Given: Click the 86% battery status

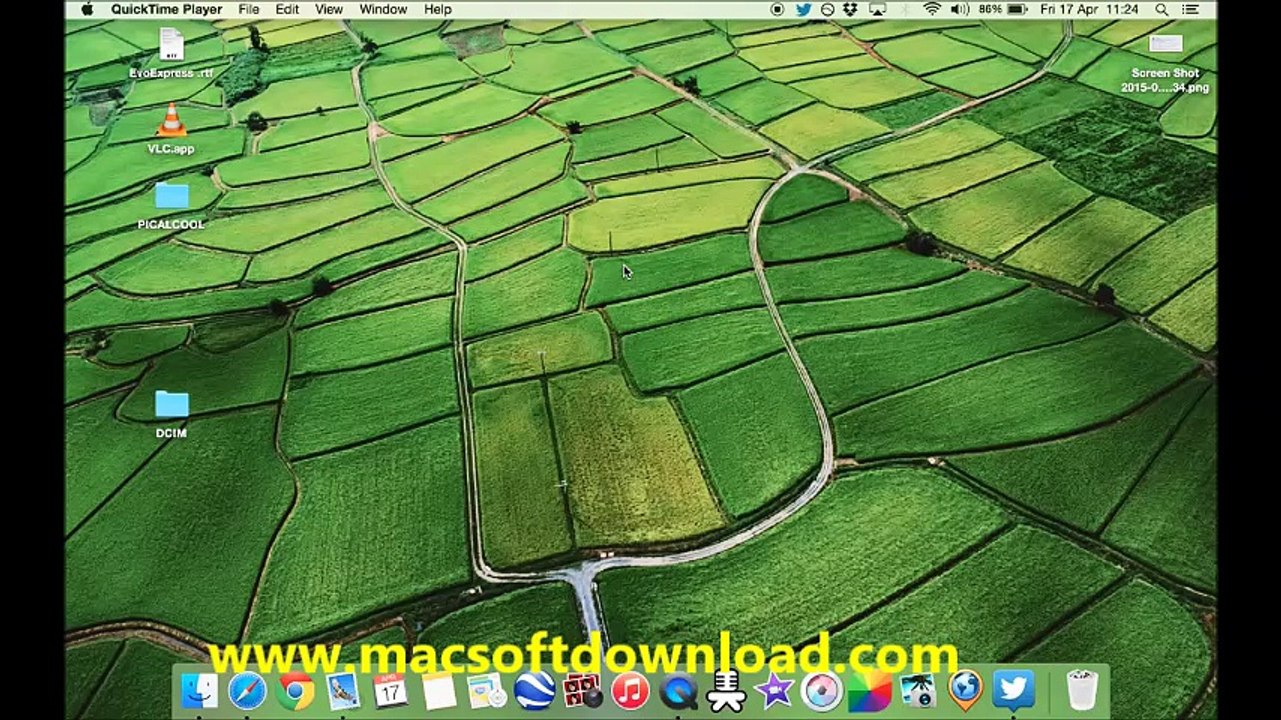Looking at the screenshot, I should coord(1003,9).
